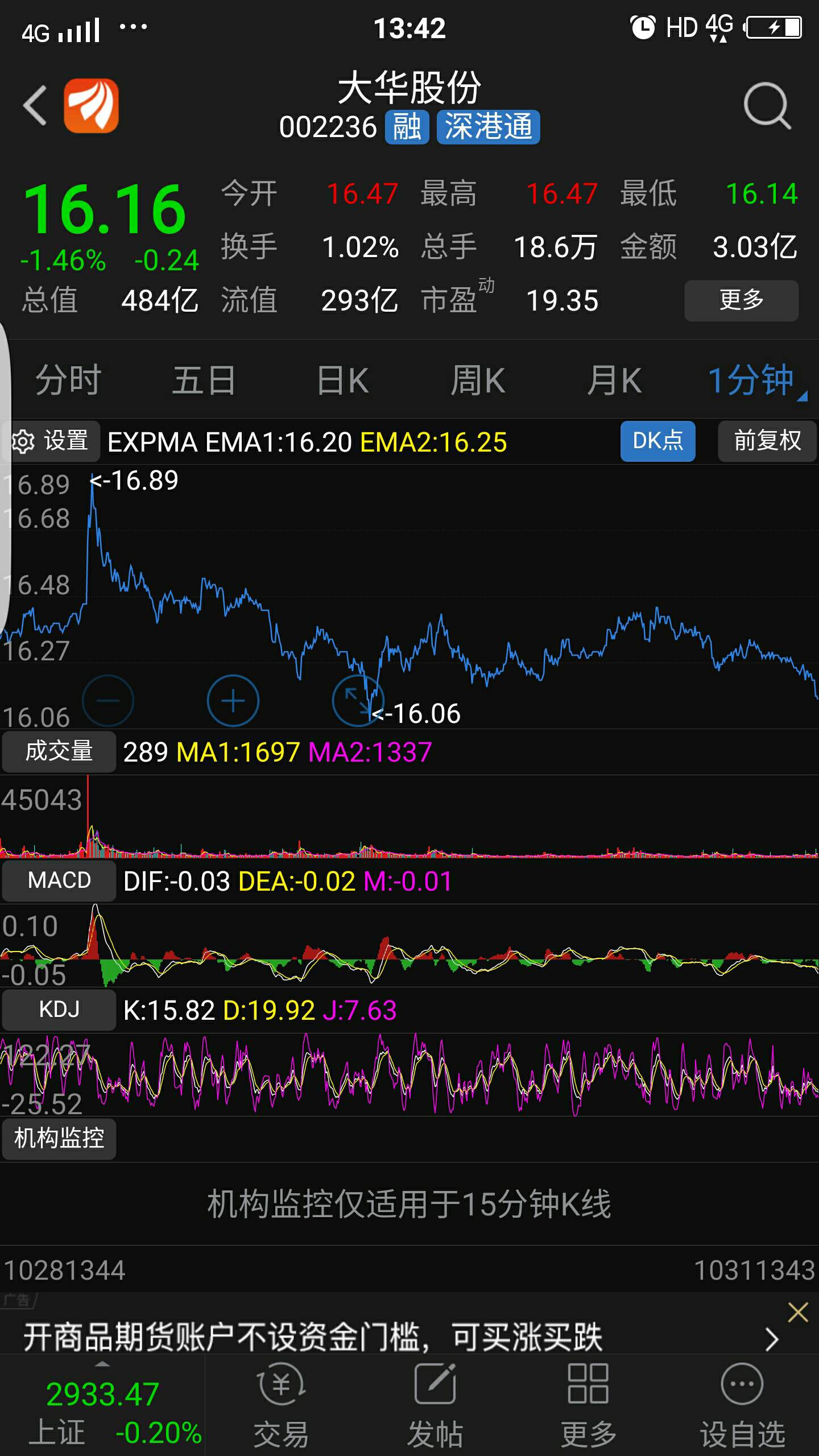Switch to 分时 tab
The image size is (819, 1456).
coord(68,380)
